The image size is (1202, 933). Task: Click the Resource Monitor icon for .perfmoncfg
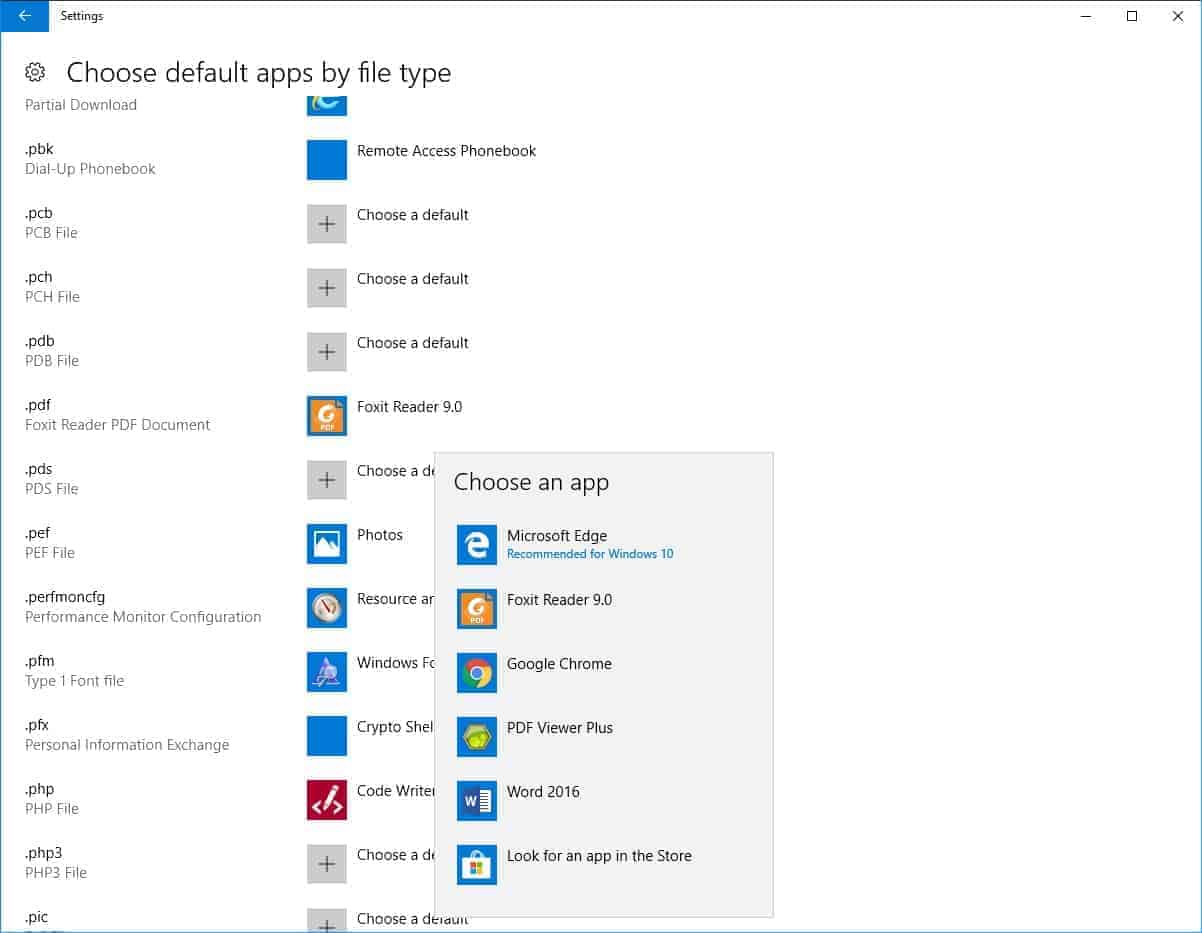tap(327, 608)
